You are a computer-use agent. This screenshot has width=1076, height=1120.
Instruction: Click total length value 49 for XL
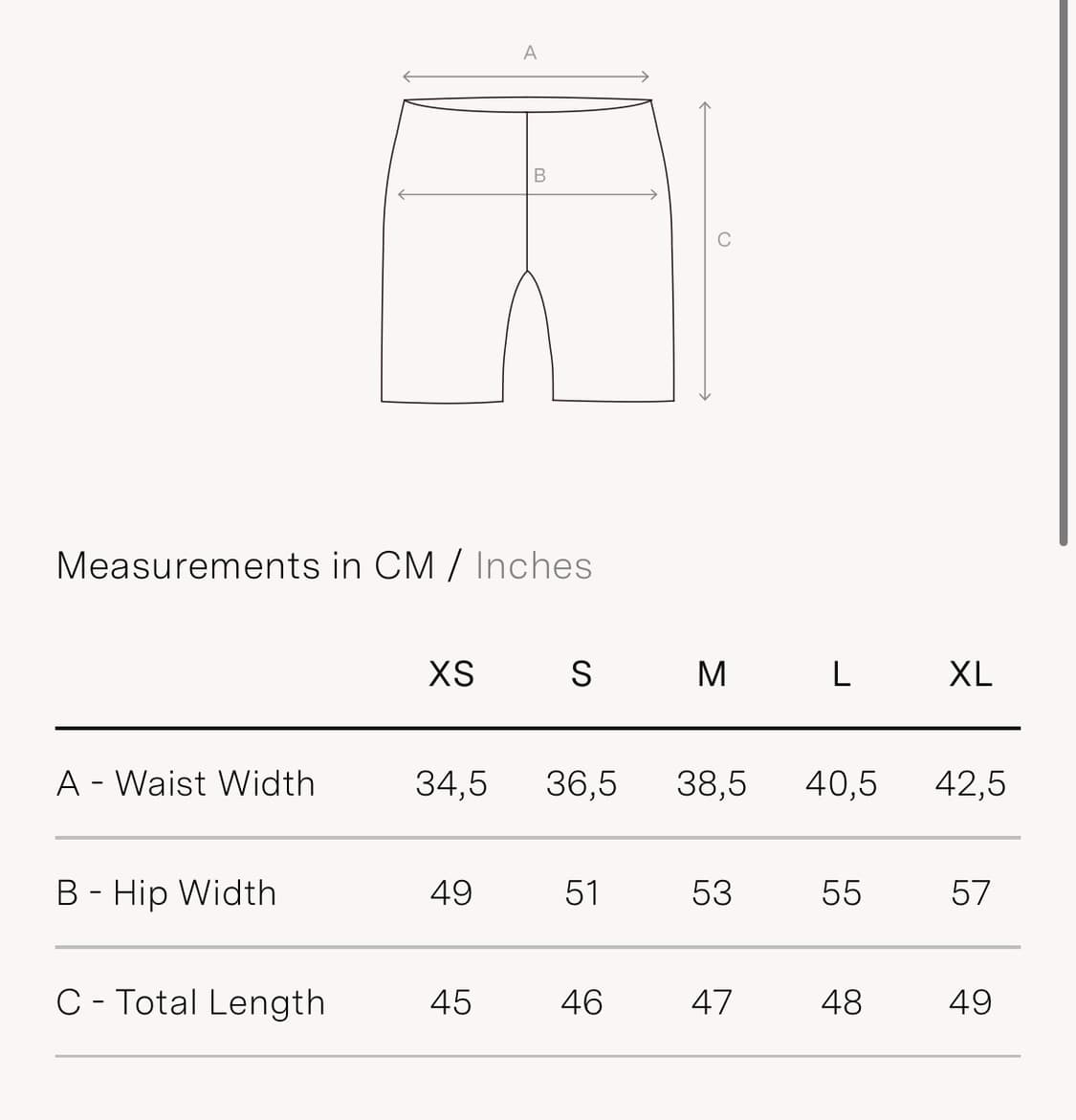point(970,1002)
